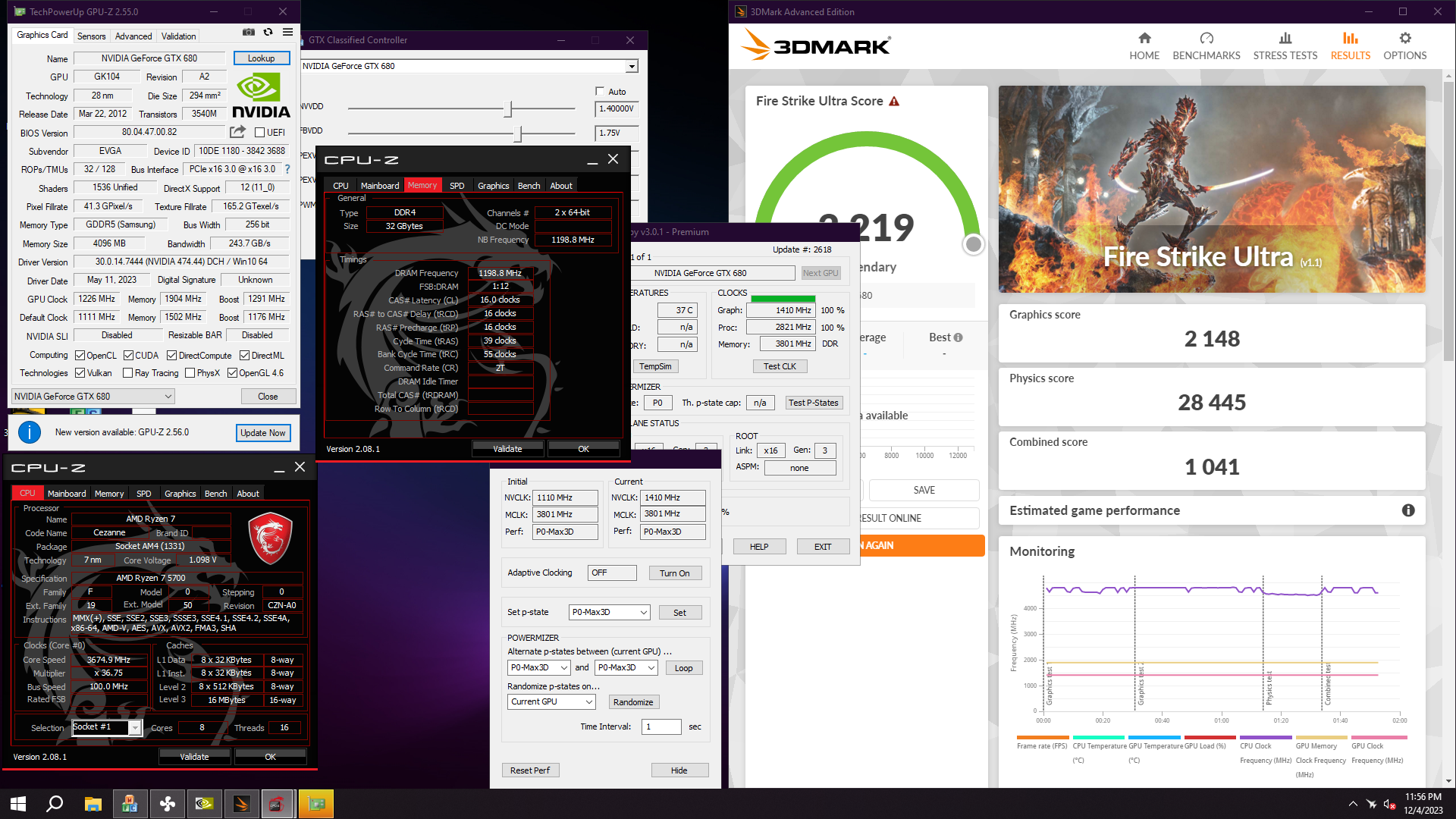Click the Lookup button in GPU-Z

[261, 58]
